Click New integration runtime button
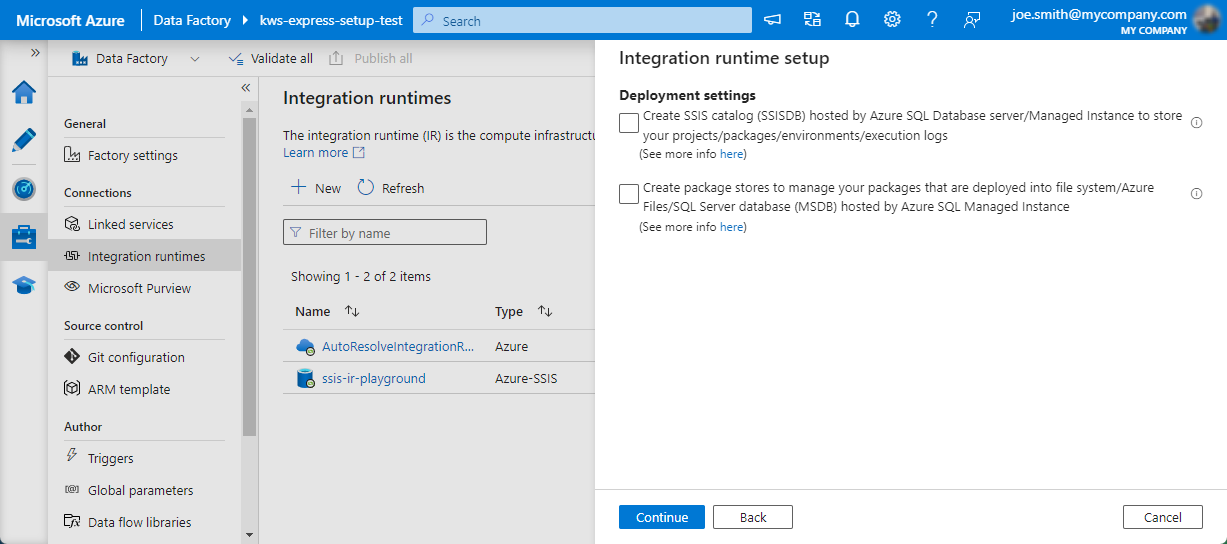Image resolution: width=1227 pixels, height=544 pixels. pos(316,188)
